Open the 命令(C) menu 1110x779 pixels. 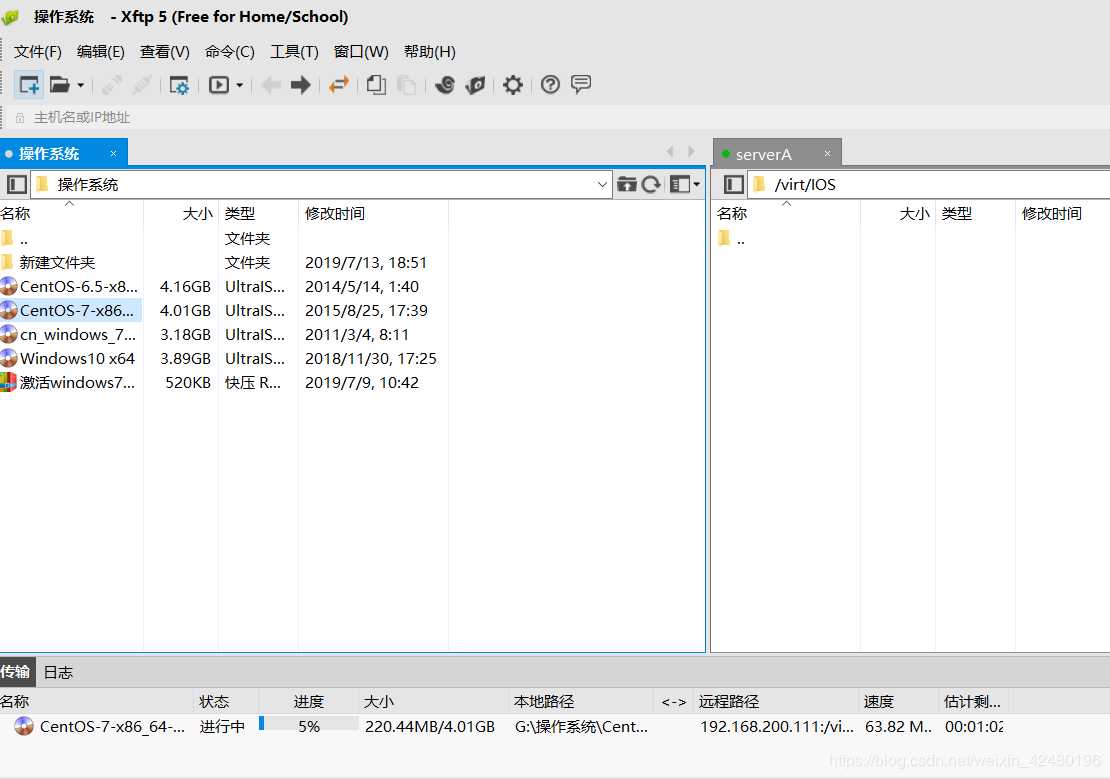229,52
